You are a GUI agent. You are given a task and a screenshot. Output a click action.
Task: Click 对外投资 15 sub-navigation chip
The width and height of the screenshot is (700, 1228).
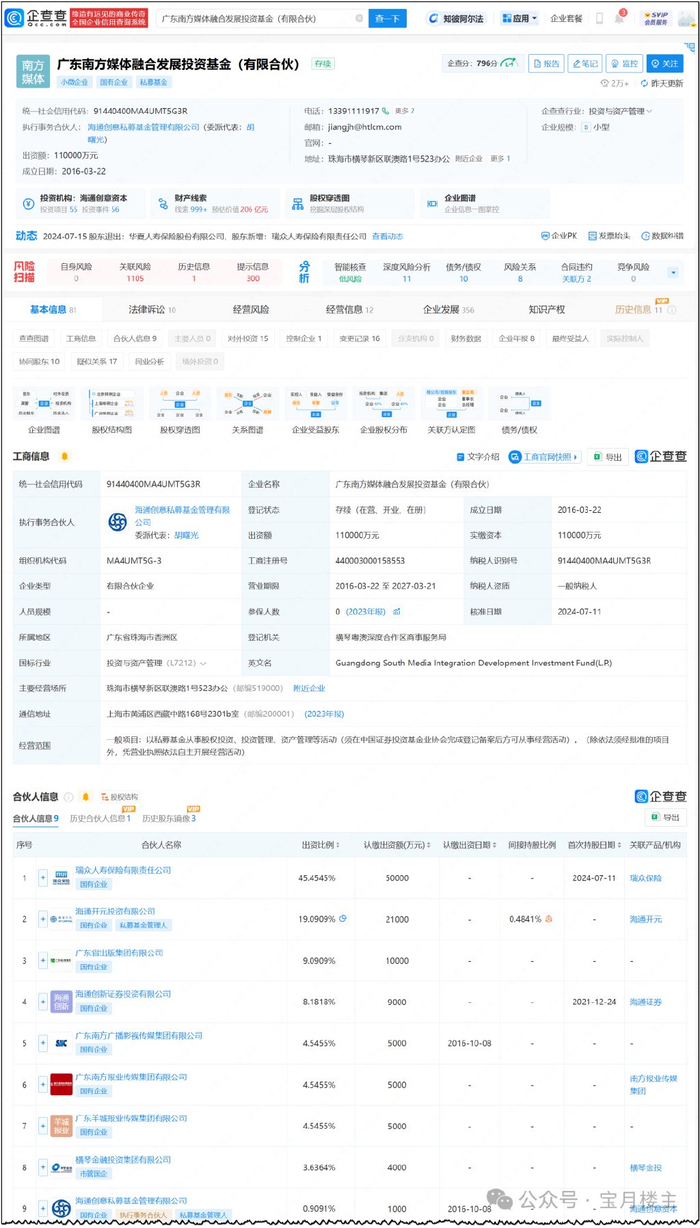click(248, 339)
